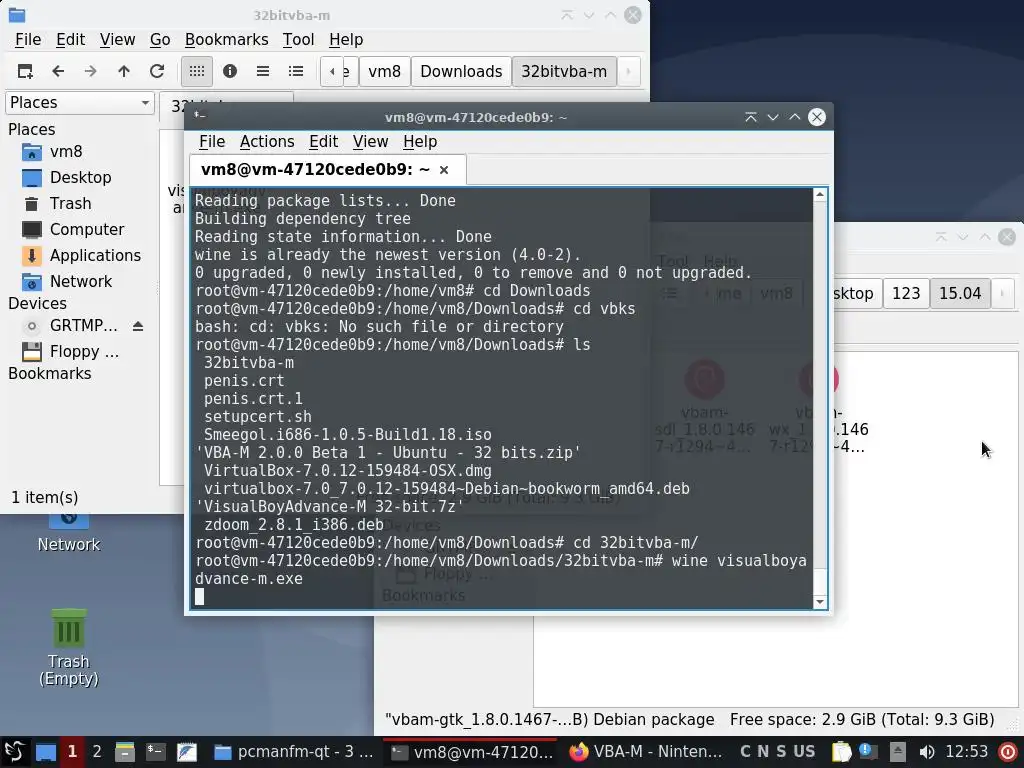The image size is (1024, 768).
Task: Launch text editor from taskbar quicklaunch
Action: click(x=187, y=752)
